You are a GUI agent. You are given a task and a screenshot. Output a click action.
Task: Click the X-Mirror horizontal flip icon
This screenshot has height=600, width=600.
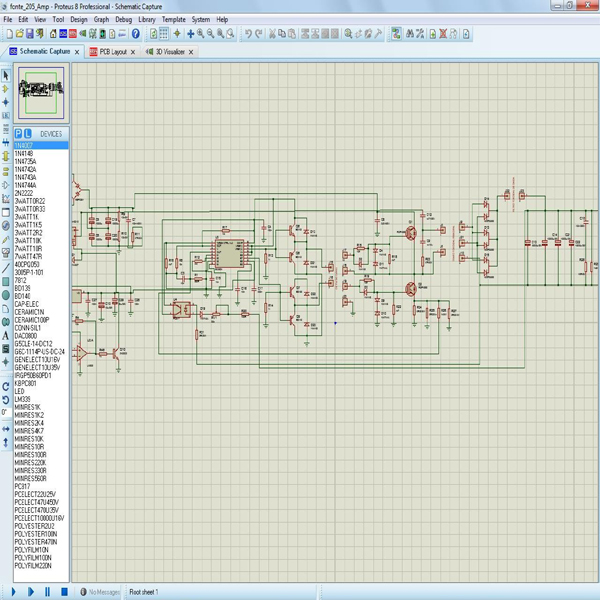(x=6, y=427)
